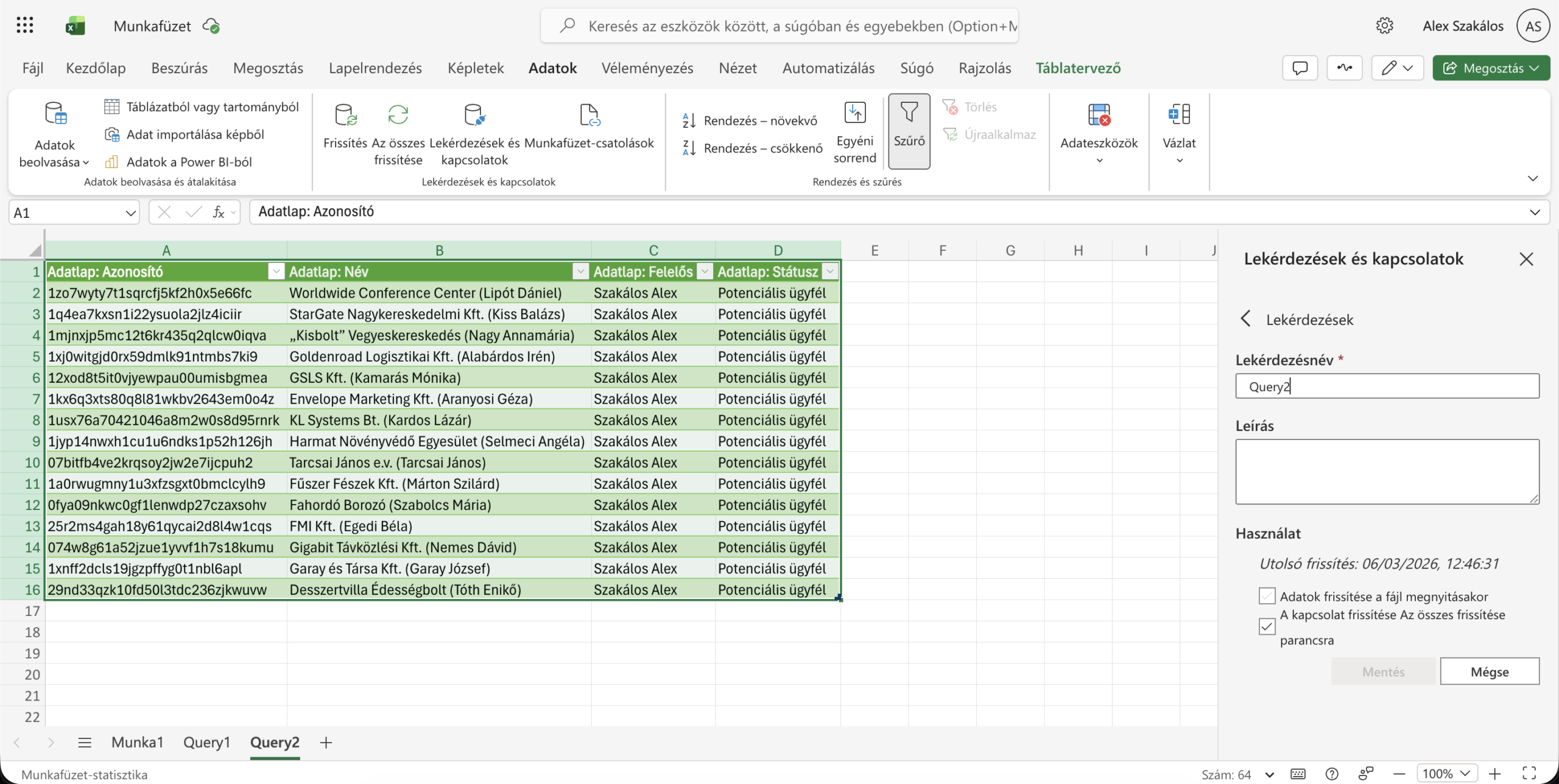Click the Frissítés refresh icon

point(345,114)
